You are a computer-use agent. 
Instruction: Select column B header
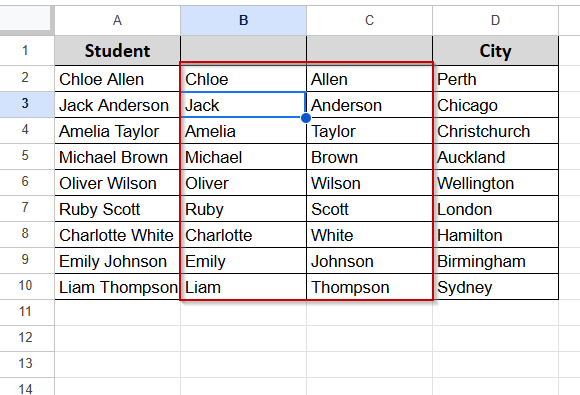[243, 20]
